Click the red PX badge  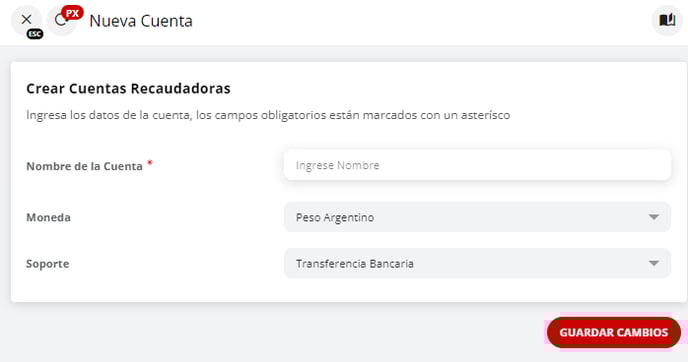pos(72,13)
